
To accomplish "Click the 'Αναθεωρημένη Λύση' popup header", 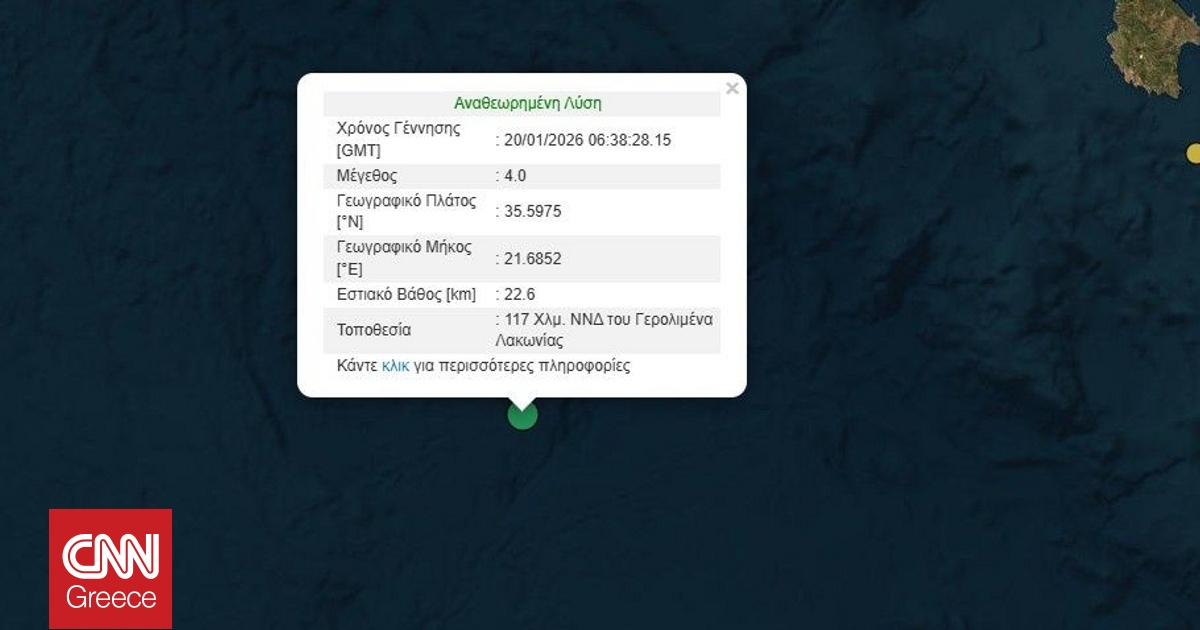I will pos(527,103).
